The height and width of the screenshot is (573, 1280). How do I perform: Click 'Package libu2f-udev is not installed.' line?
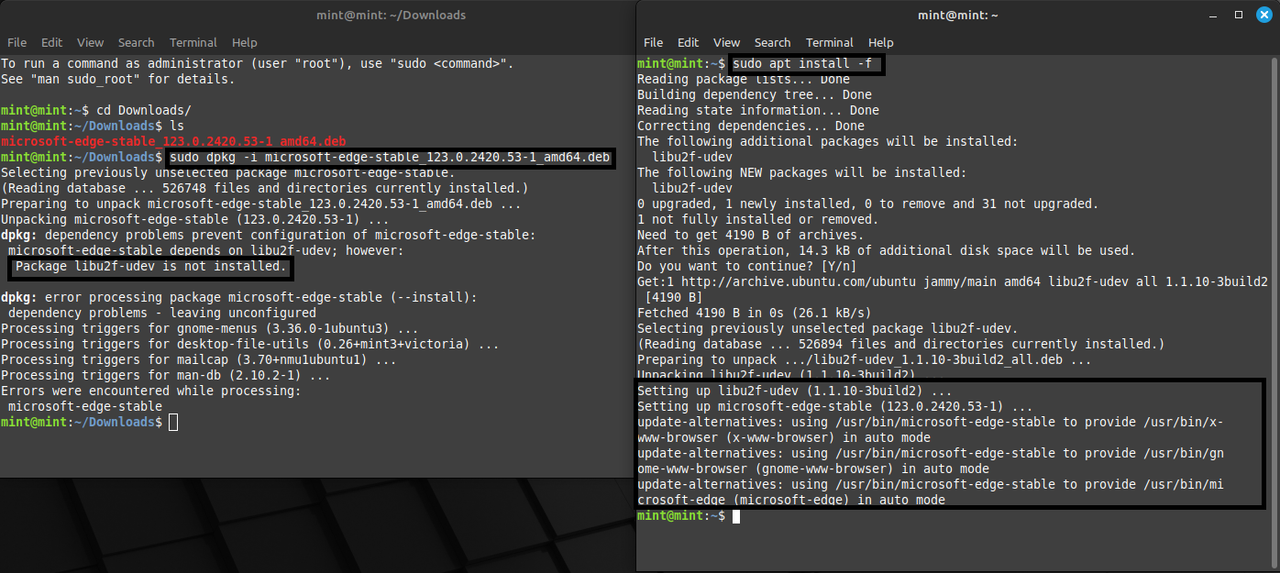click(x=151, y=267)
